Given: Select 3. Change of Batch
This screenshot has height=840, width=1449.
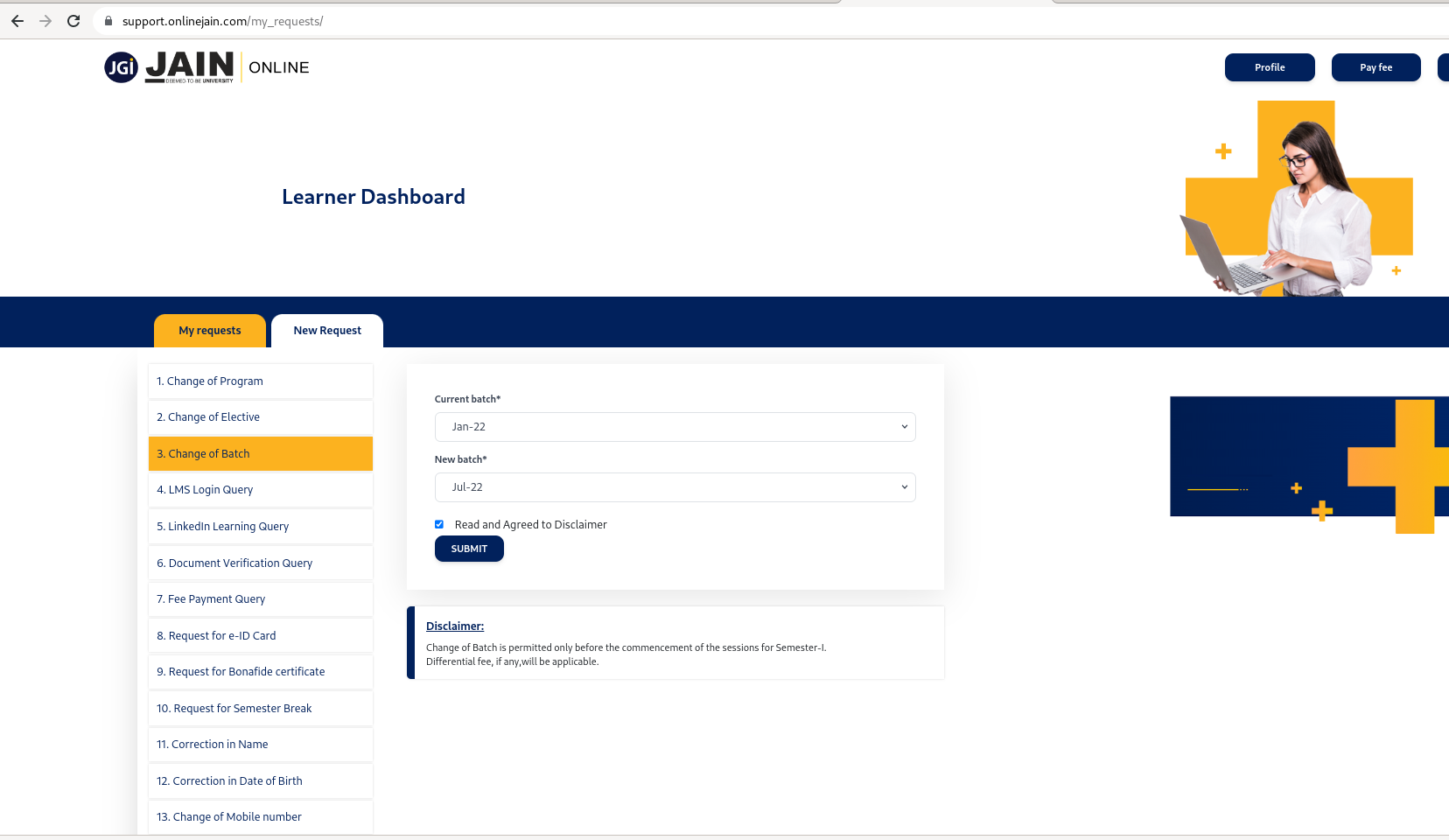Looking at the screenshot, I should click(261, 454).
